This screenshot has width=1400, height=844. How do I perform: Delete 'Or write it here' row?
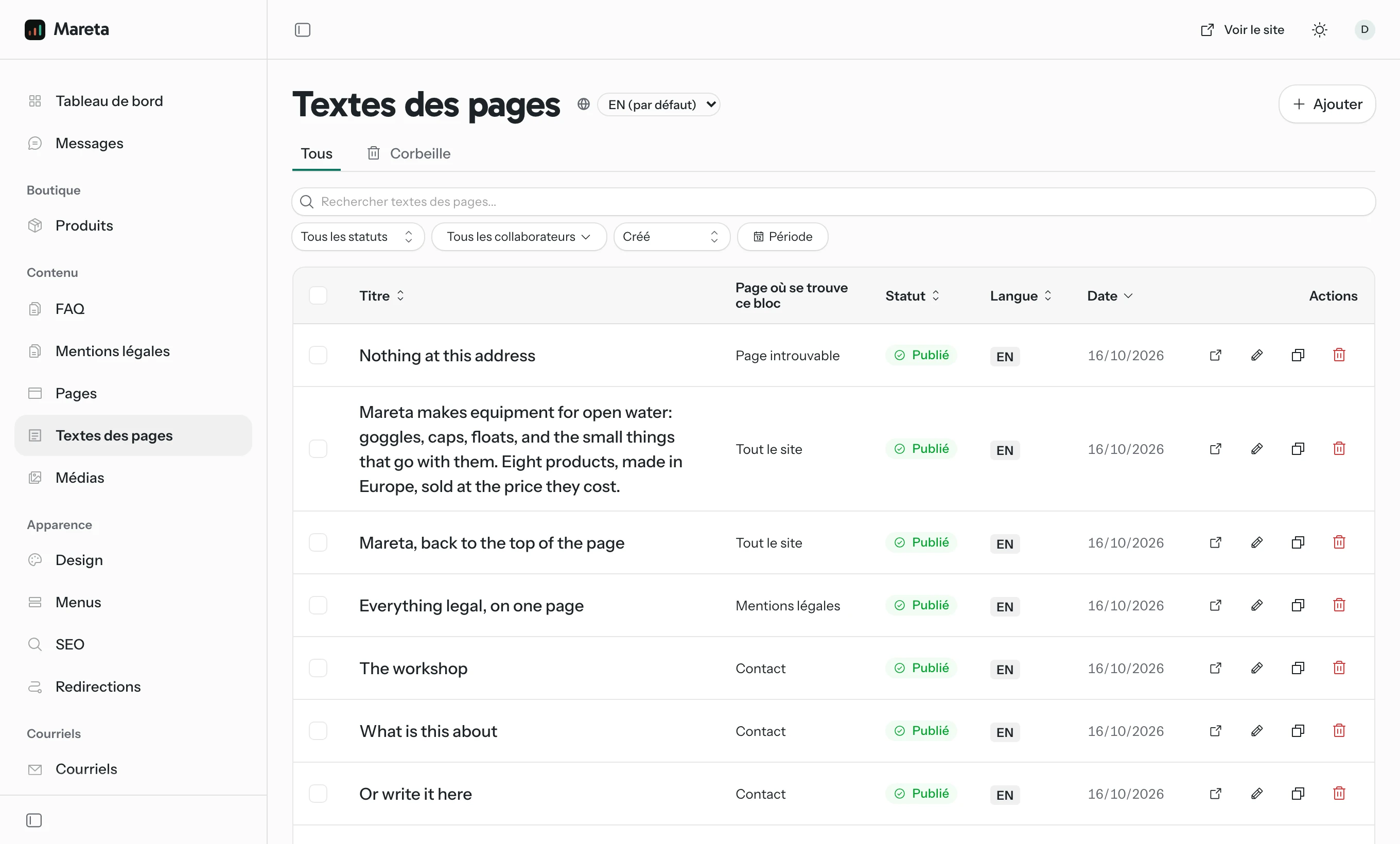1339,794
